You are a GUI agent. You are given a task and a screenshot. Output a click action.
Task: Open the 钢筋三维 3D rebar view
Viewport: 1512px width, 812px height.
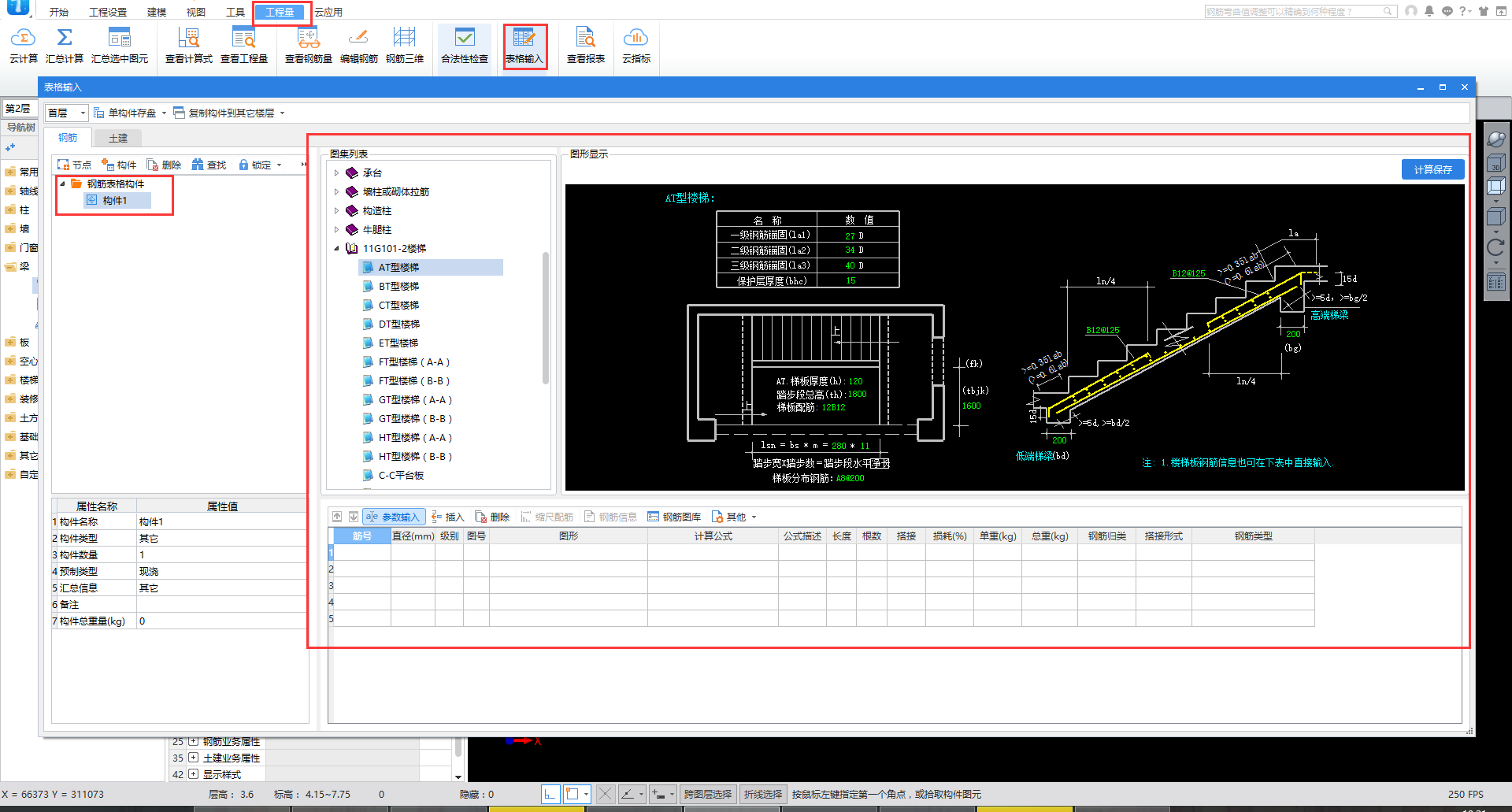(404, 46)
